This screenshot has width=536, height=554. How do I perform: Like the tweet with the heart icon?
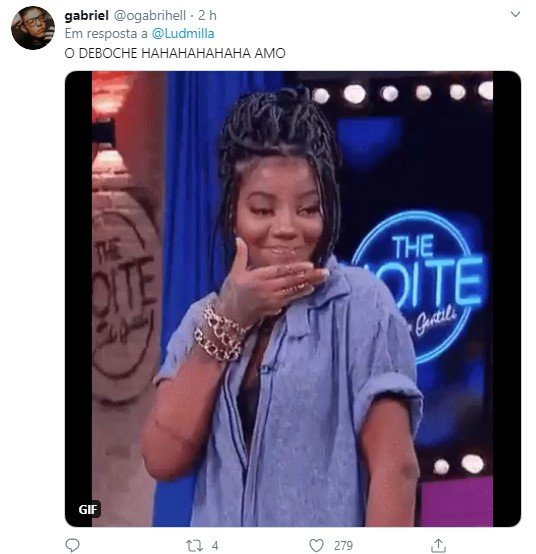(317, 545)
